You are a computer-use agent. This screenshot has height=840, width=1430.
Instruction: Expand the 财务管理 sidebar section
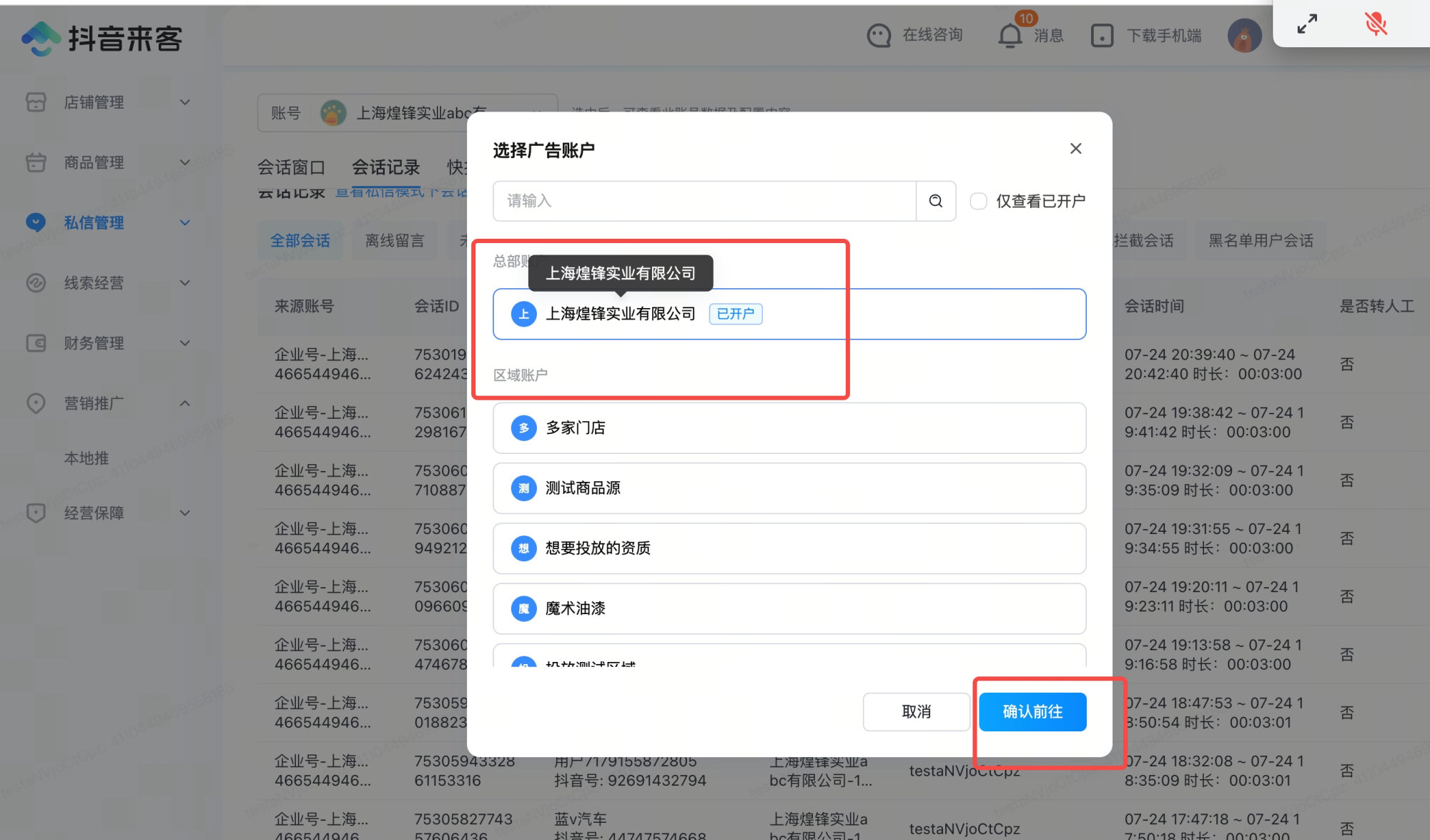click(x=107, y=343)
